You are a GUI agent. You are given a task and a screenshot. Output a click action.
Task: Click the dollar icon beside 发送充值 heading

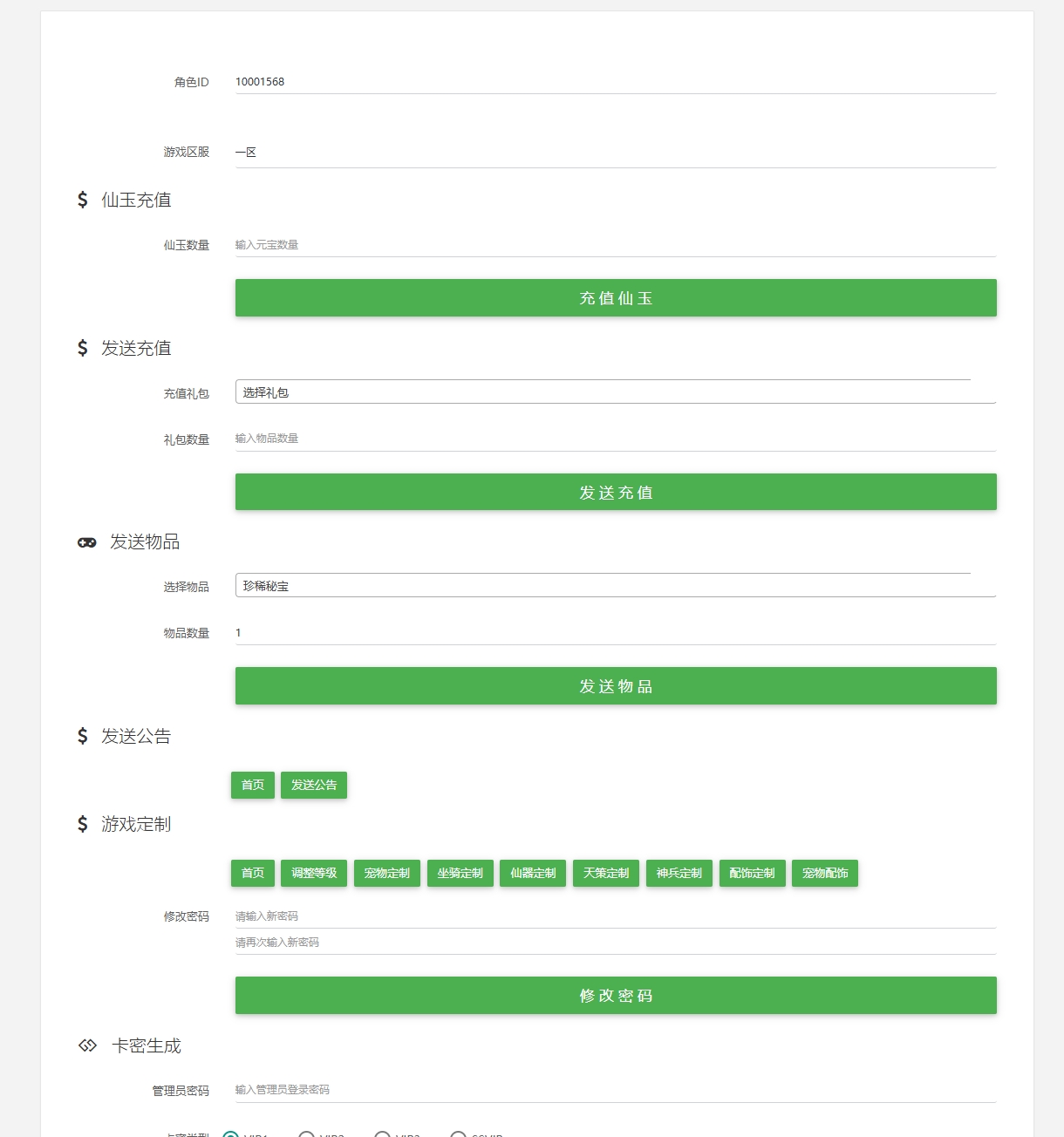[x=83, y=348]
